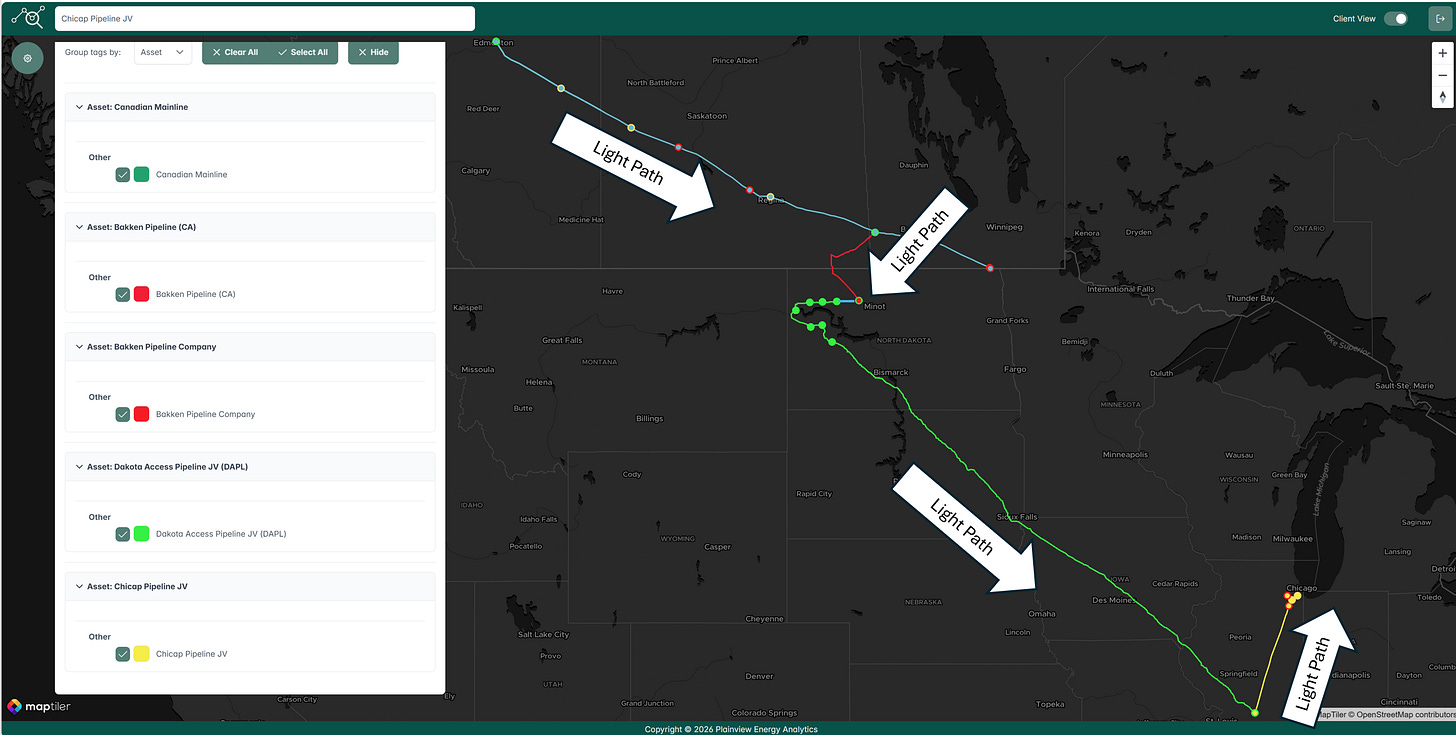This screenshot has width=1456, height=735.
Task: Click the orange-red marker at Minot
Action: click(858, 299)
